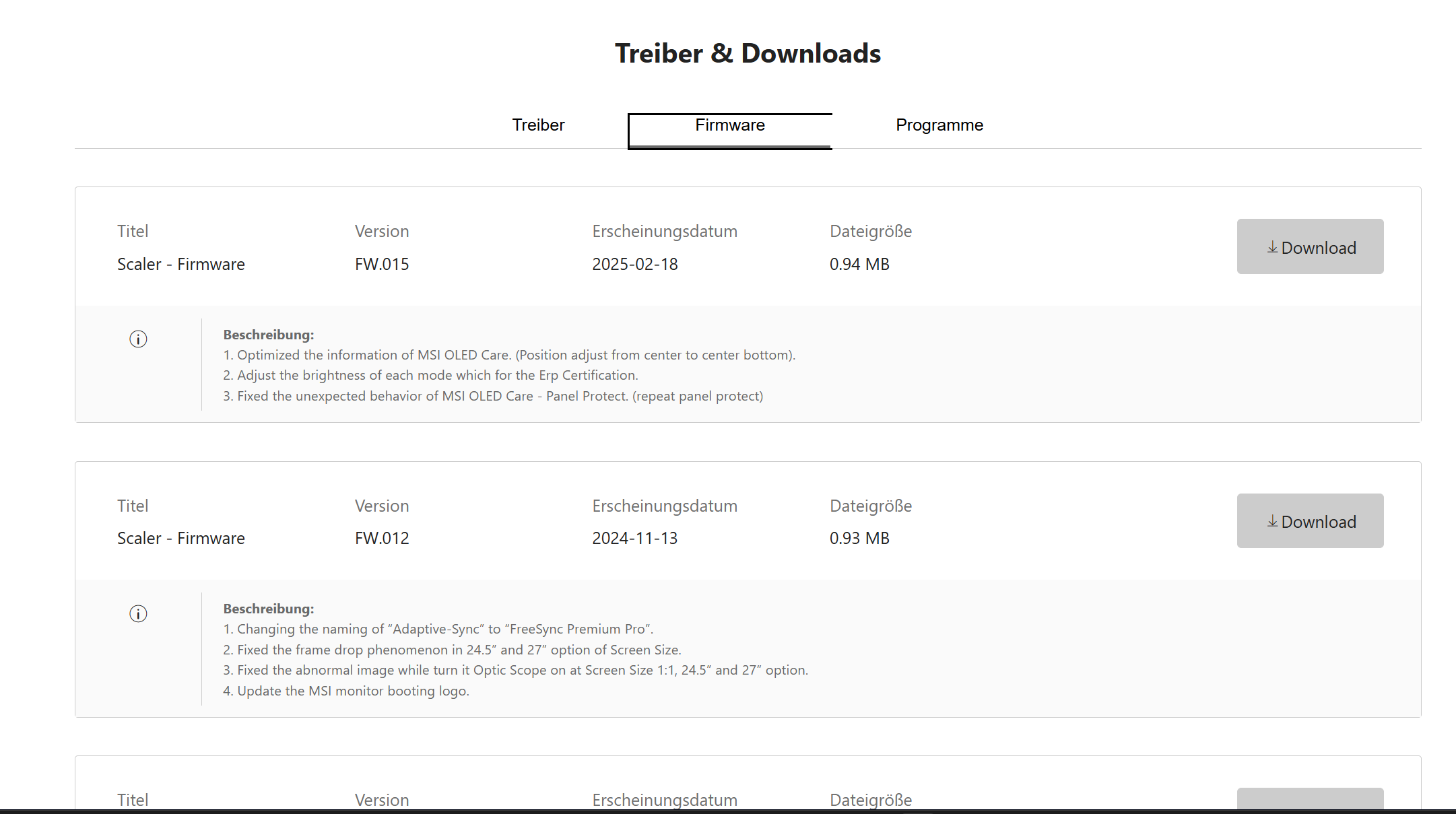This screenshot has width=1456, height=814.
Task: Click the info icon beside FW.015 description
Action: [138, 339]
